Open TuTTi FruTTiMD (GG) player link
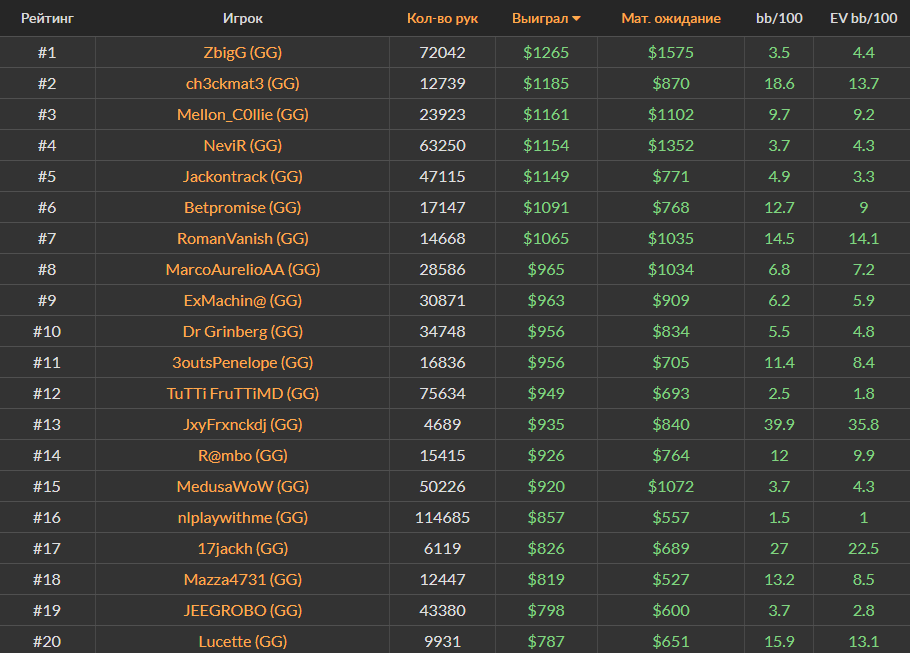Viewport: 910px width, 653px height. (x=243, y=393)
